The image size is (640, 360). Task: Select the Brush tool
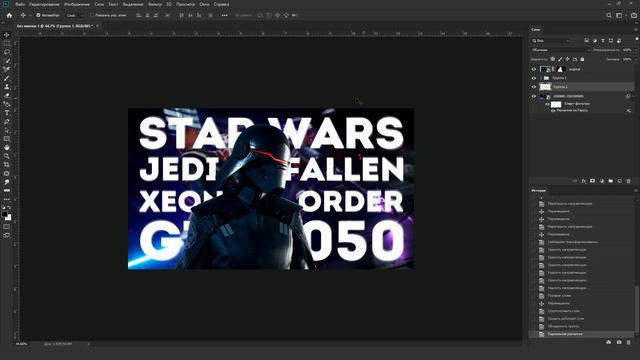7,78
